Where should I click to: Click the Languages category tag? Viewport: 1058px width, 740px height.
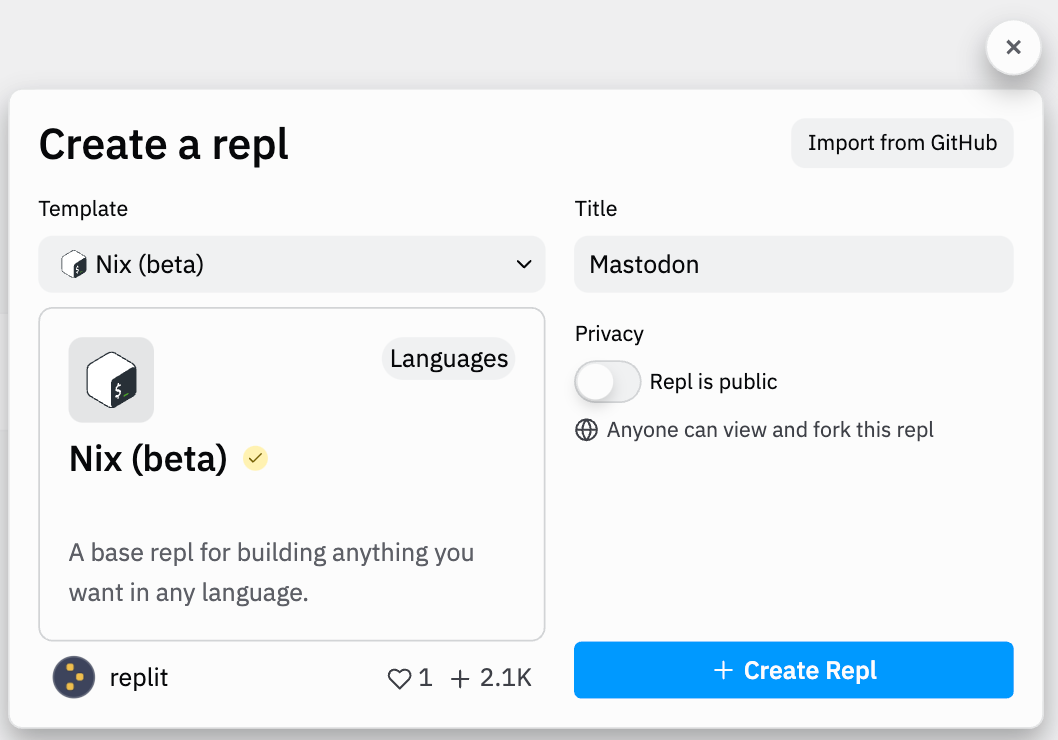(x=449, y=359)
